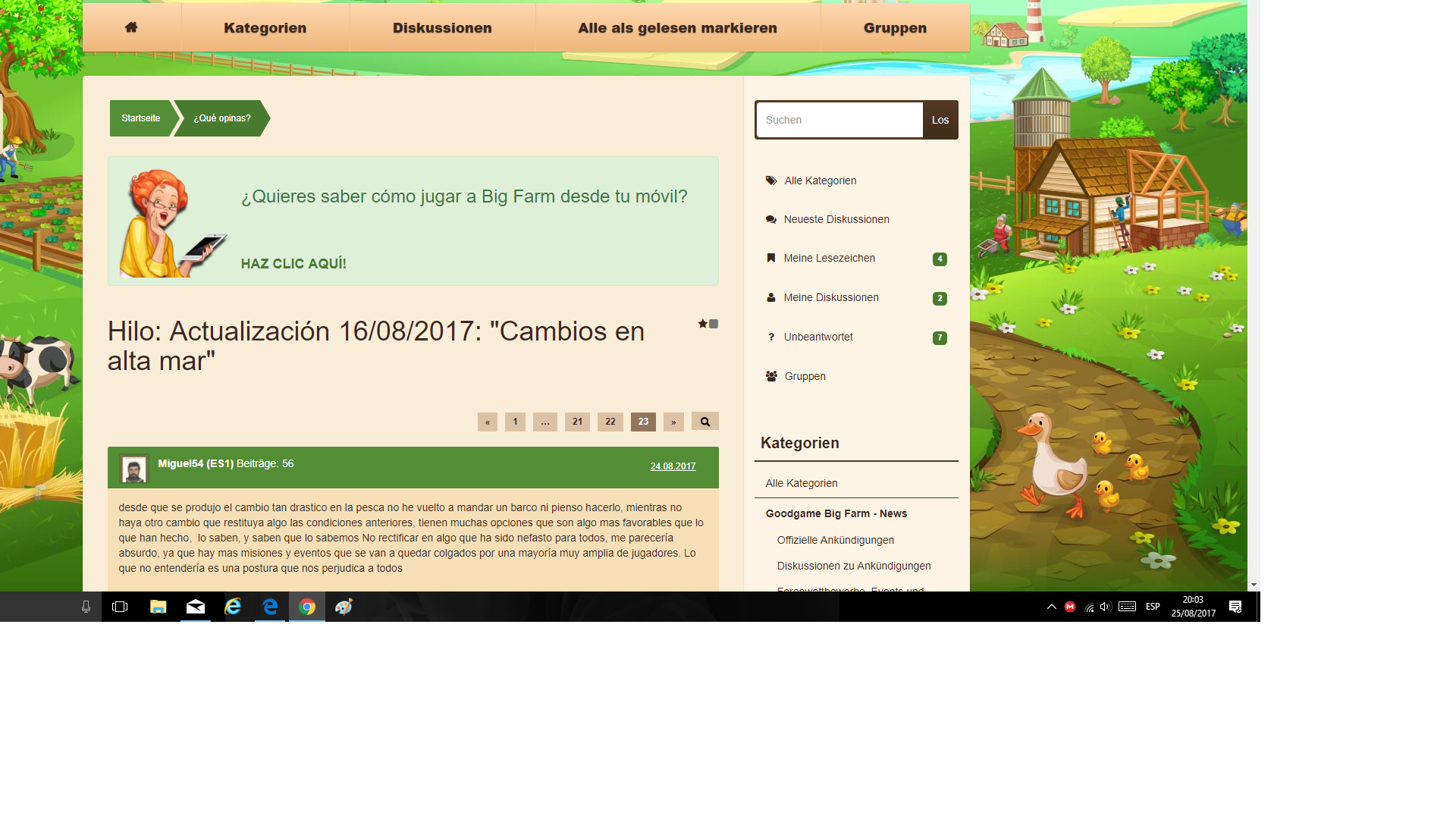Open Google Chrome from the taskbar
Image resolution: width=1456 pixels, height=819 pixels.
pos(307,607)
